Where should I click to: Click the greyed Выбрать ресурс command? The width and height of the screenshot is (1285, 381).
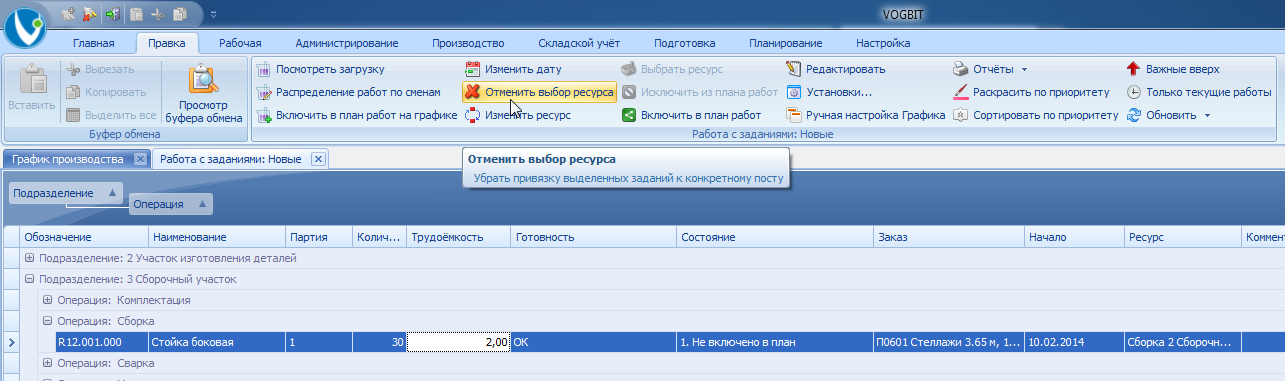pos(672,69)
